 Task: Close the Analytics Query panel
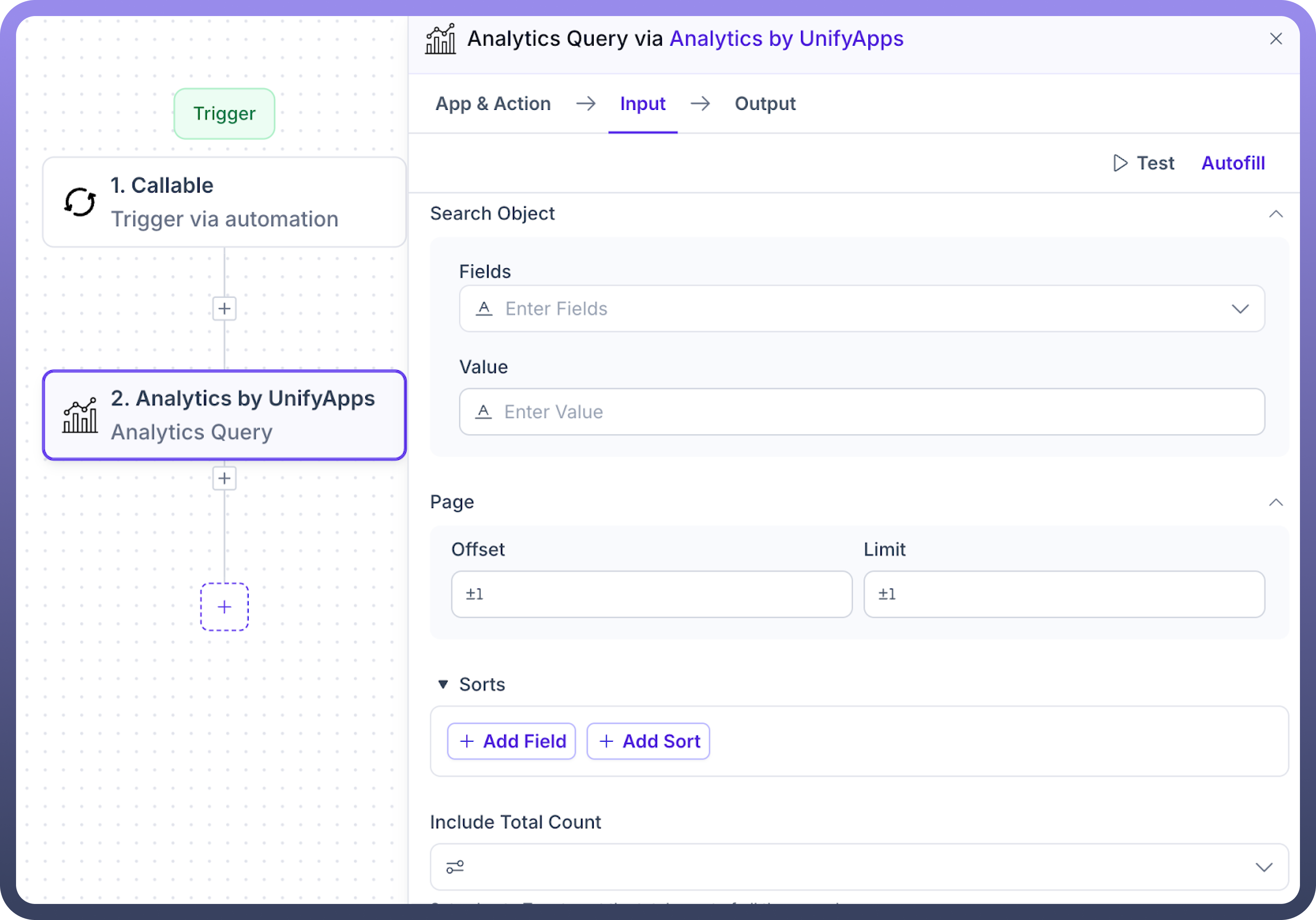click(1275, 39)
